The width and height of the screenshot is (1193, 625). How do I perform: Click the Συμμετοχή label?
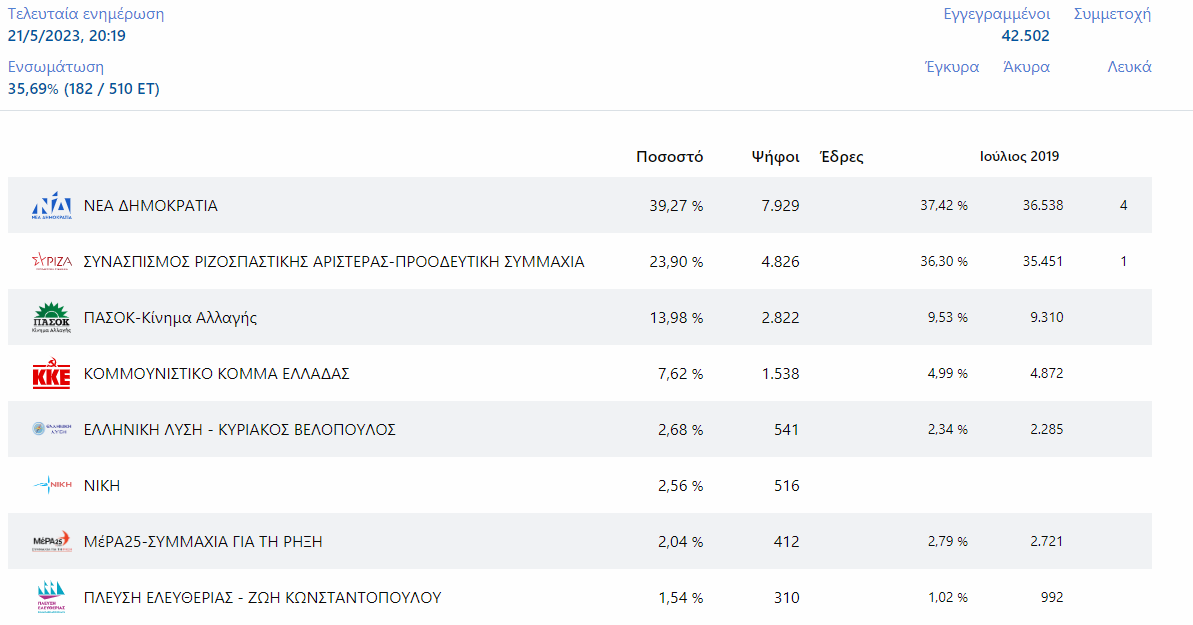1112,14
